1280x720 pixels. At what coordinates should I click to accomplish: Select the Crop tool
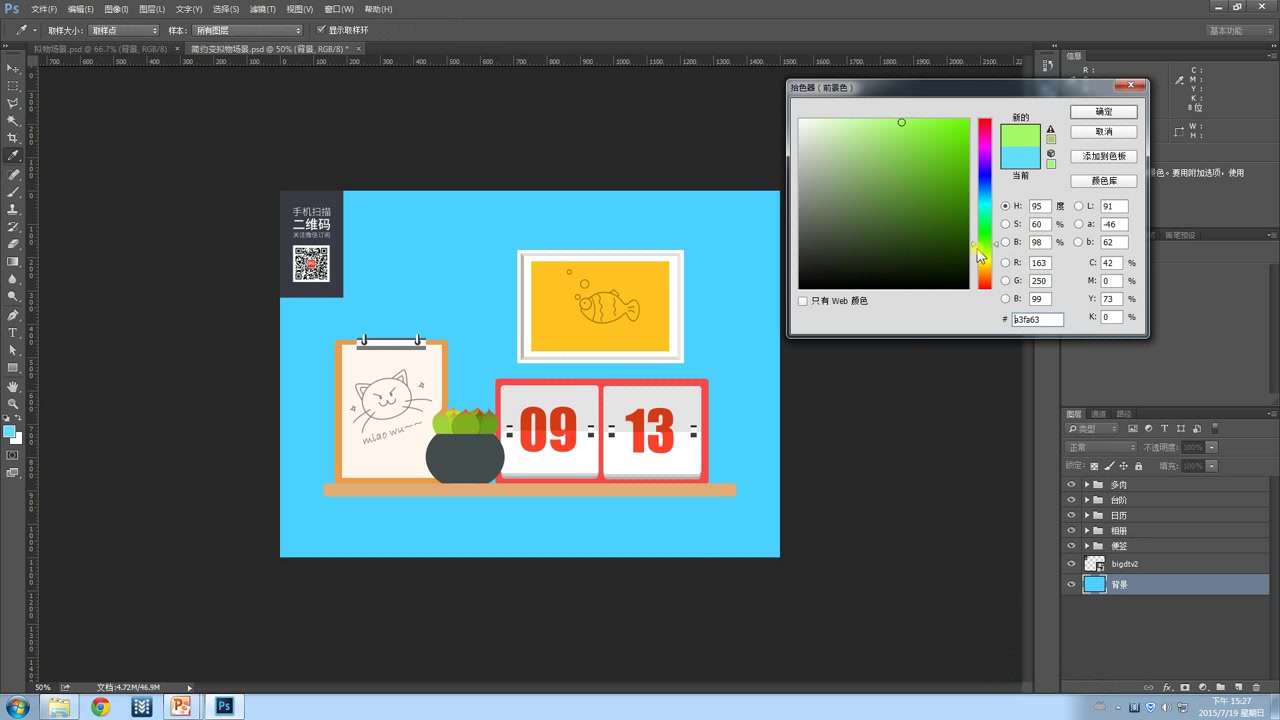point(13,138)
